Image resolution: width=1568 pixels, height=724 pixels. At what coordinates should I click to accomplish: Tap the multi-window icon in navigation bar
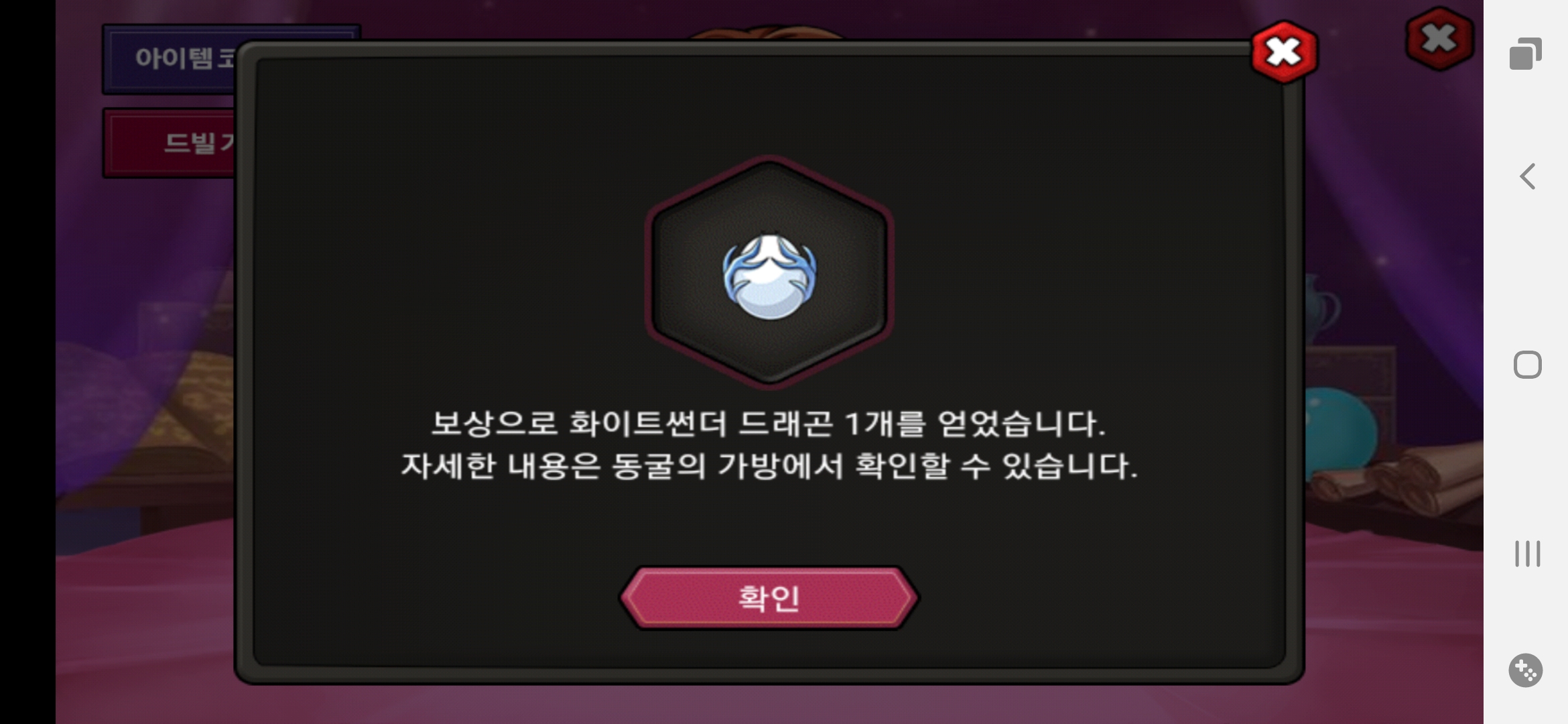1526,54
